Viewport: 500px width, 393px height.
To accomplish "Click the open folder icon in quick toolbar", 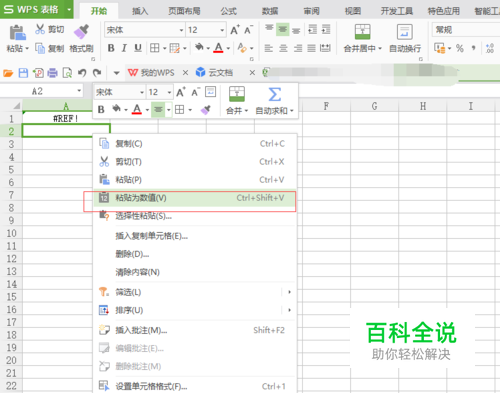I will [8, 73].
